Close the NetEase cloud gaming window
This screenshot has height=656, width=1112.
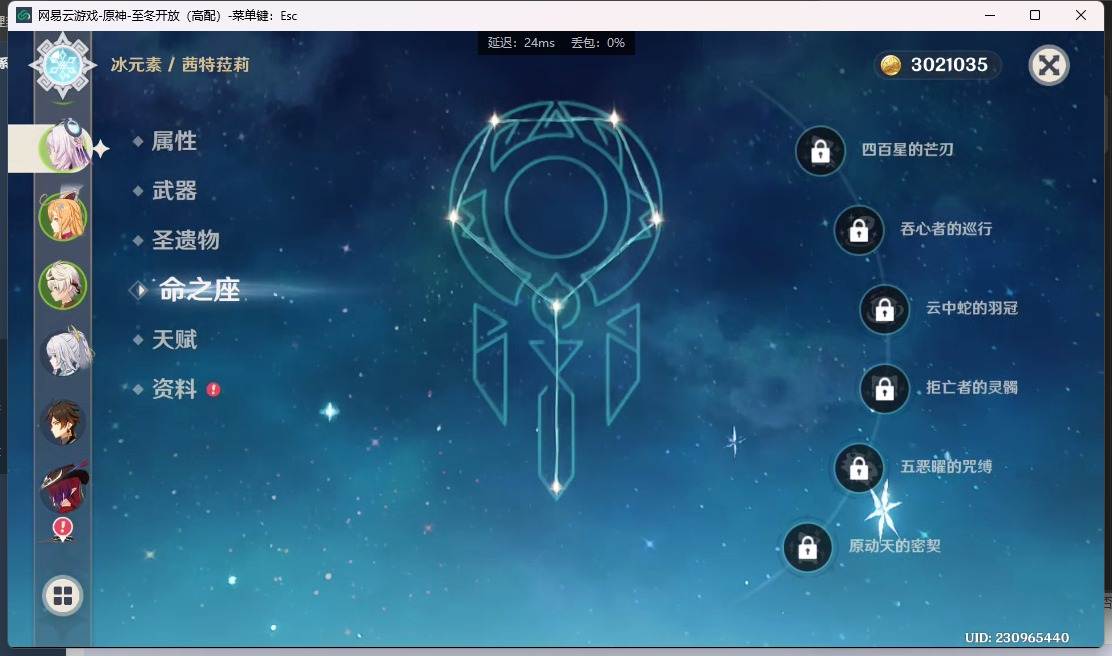1081,15
